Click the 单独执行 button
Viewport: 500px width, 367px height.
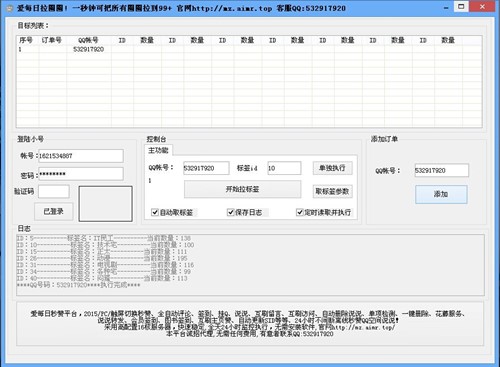tap(332, 168)
